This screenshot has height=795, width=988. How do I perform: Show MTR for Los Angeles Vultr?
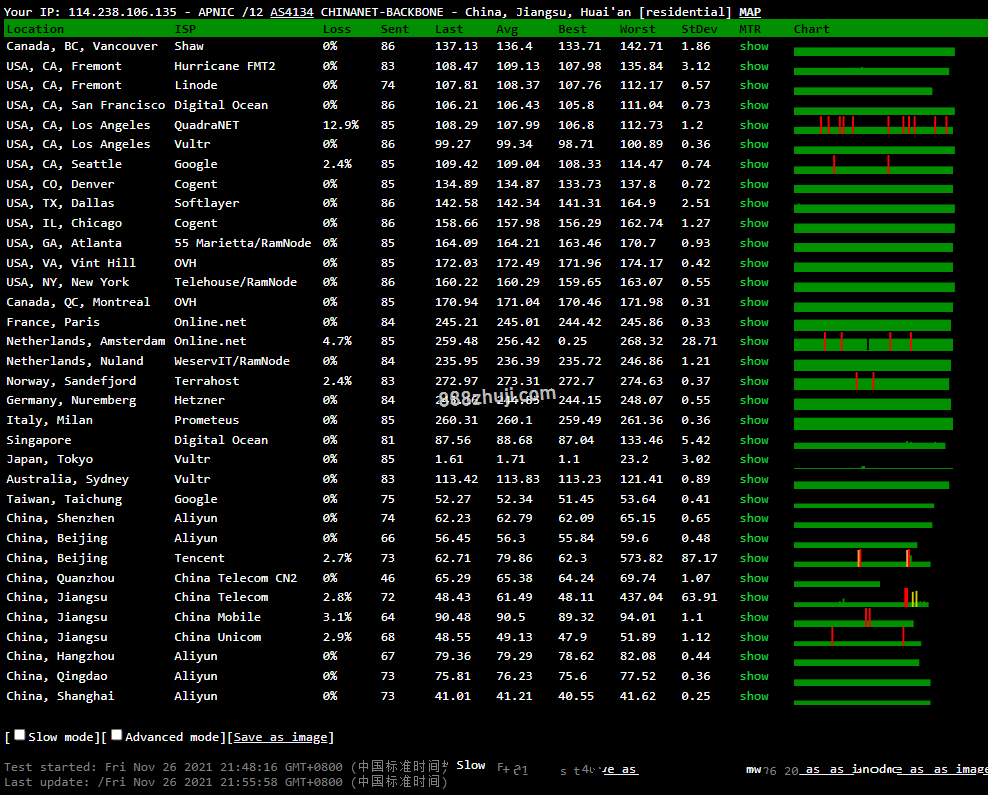[754, 144]
